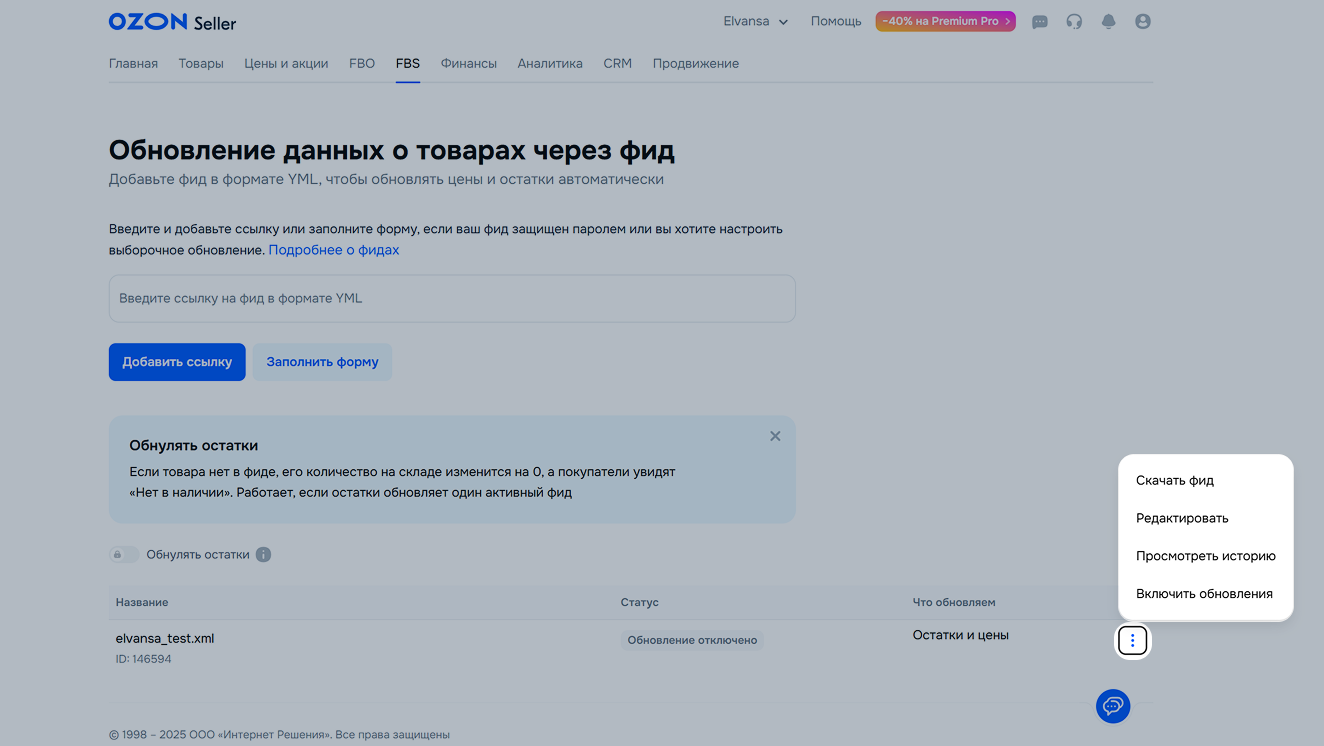1324x746 pixels.
Task: Open notifications bell icon
Action: (1108, 21)
